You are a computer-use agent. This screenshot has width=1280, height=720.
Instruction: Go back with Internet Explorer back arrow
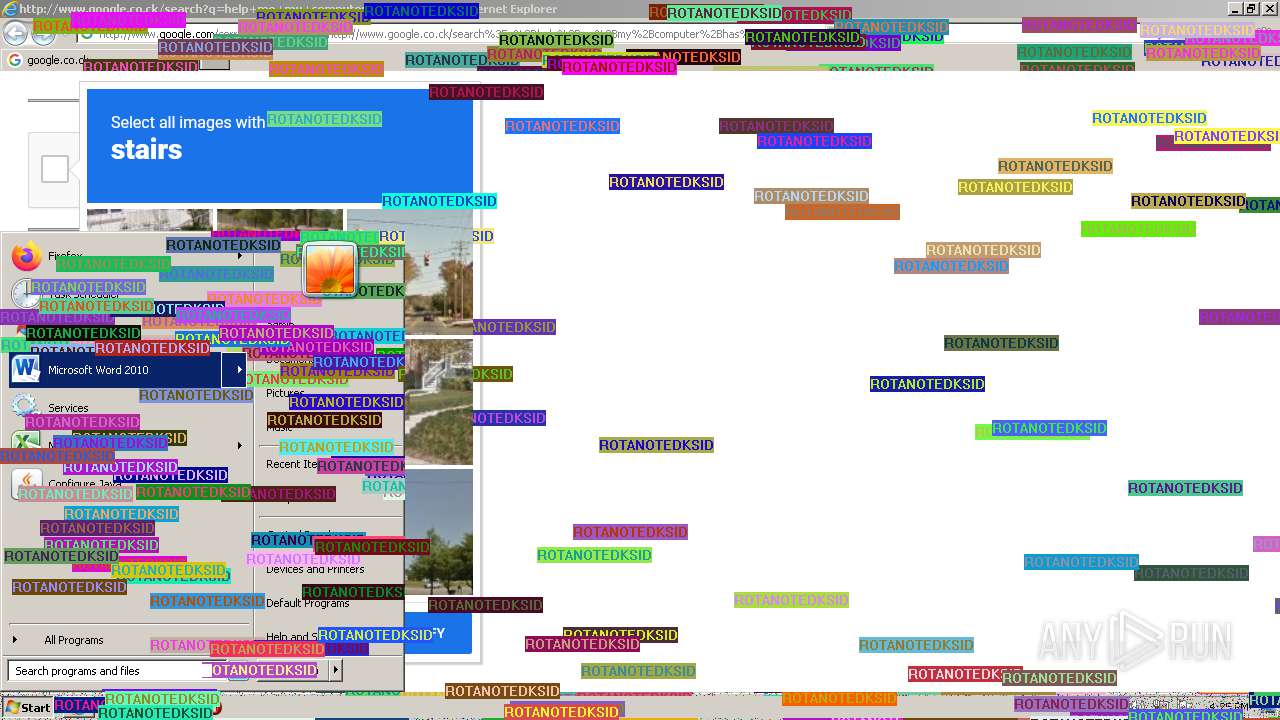click(x=15, y=33)
